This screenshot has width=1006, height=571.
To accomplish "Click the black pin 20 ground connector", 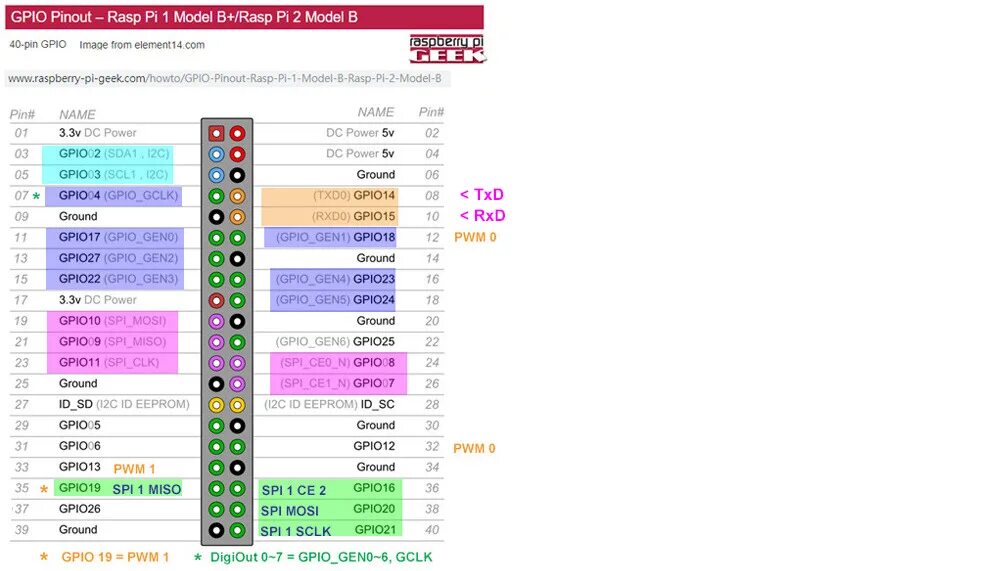I will pyautogui.click(x=237, y=321).
